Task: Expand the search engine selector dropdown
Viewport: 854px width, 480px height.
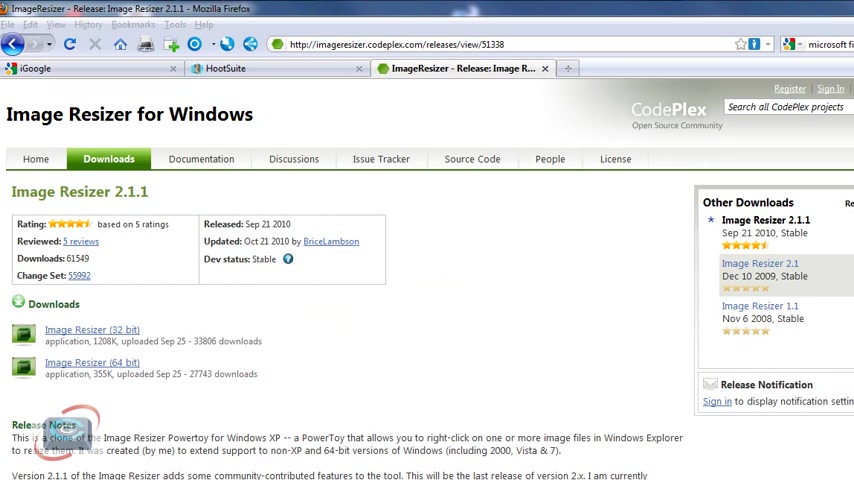Action: [793, 44]
